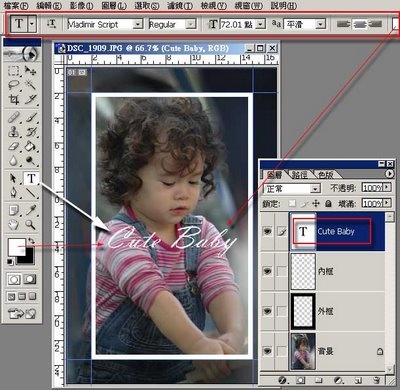Screen dimensions: 400x390
Task: Select the Brush tool
Action: click(x=31, y=118)
